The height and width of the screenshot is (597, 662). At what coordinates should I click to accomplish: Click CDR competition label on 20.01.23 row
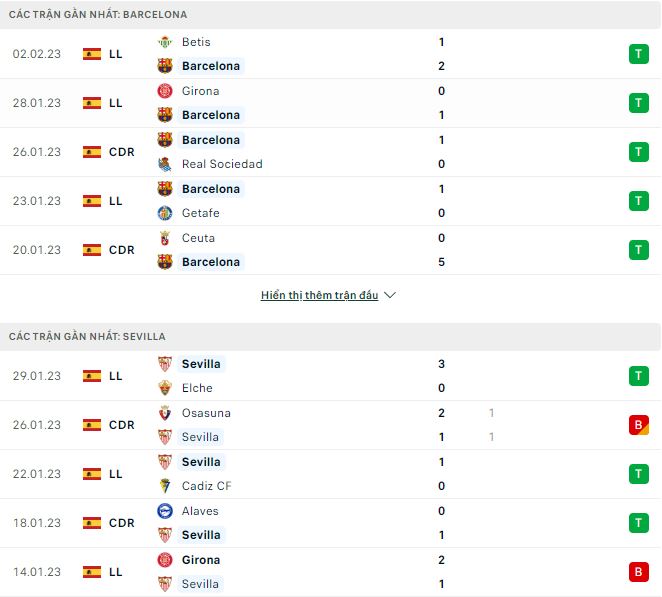(121, 250)
